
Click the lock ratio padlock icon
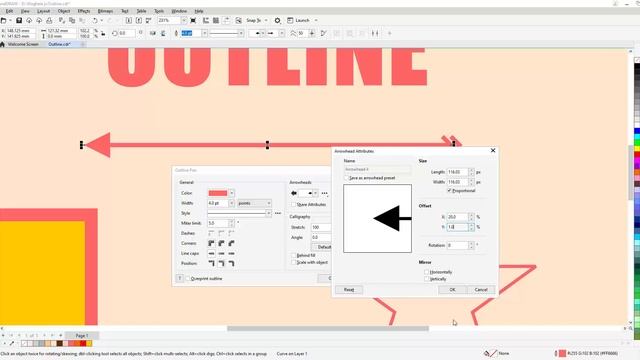point(103,33)
